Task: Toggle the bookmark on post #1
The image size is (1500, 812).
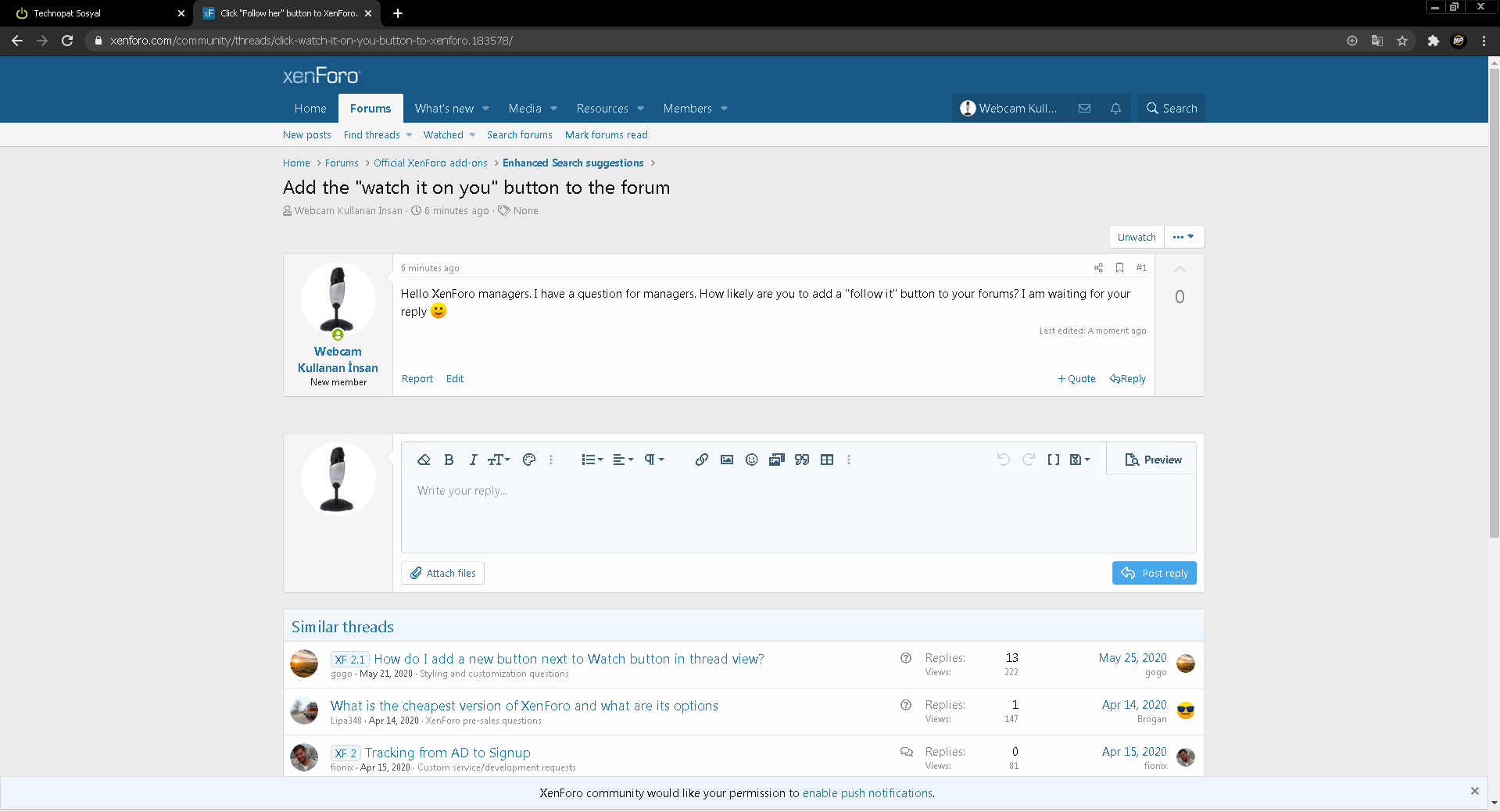Action: [1119, 268]
